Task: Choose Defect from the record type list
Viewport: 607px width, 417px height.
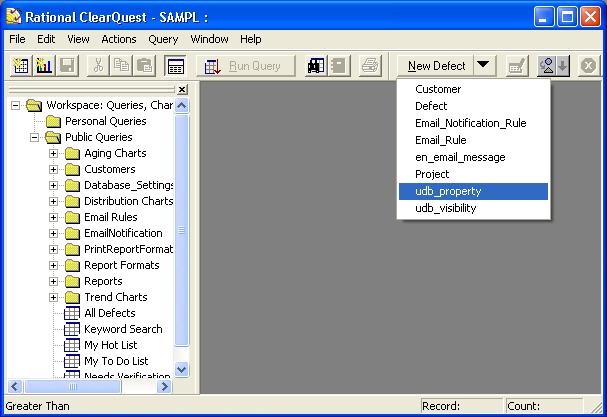Action: (473, 106)
